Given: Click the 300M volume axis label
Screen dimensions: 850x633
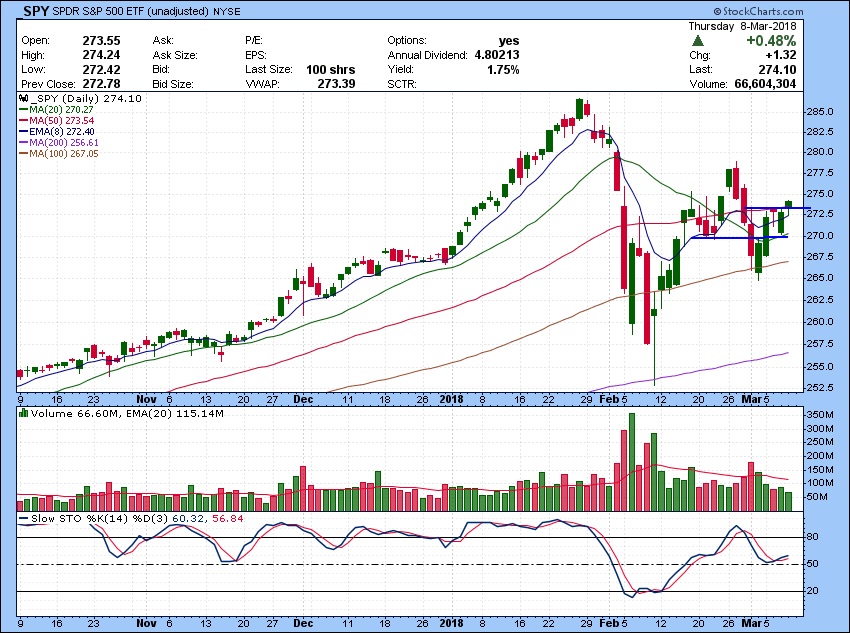Looking at the screenshot, I should click(x=821, y=429).
